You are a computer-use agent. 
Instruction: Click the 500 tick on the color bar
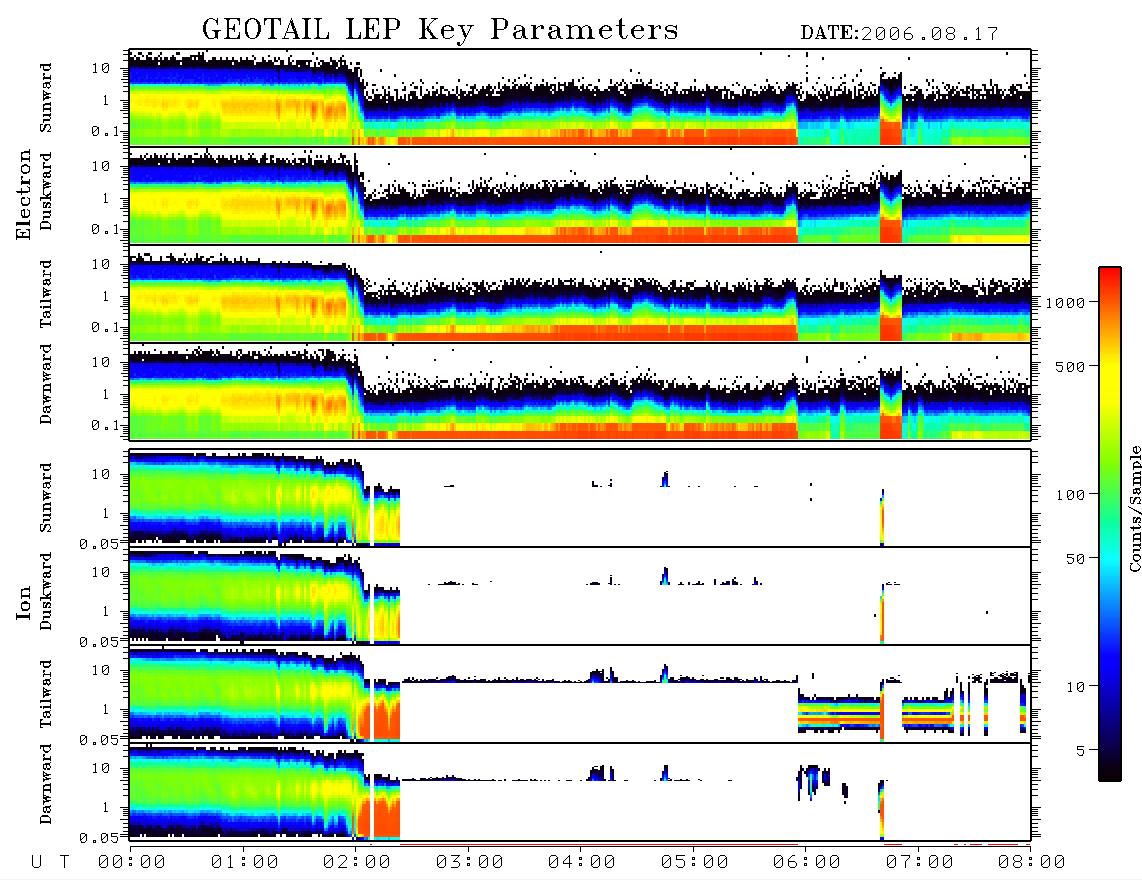[x=1071, y=366]
